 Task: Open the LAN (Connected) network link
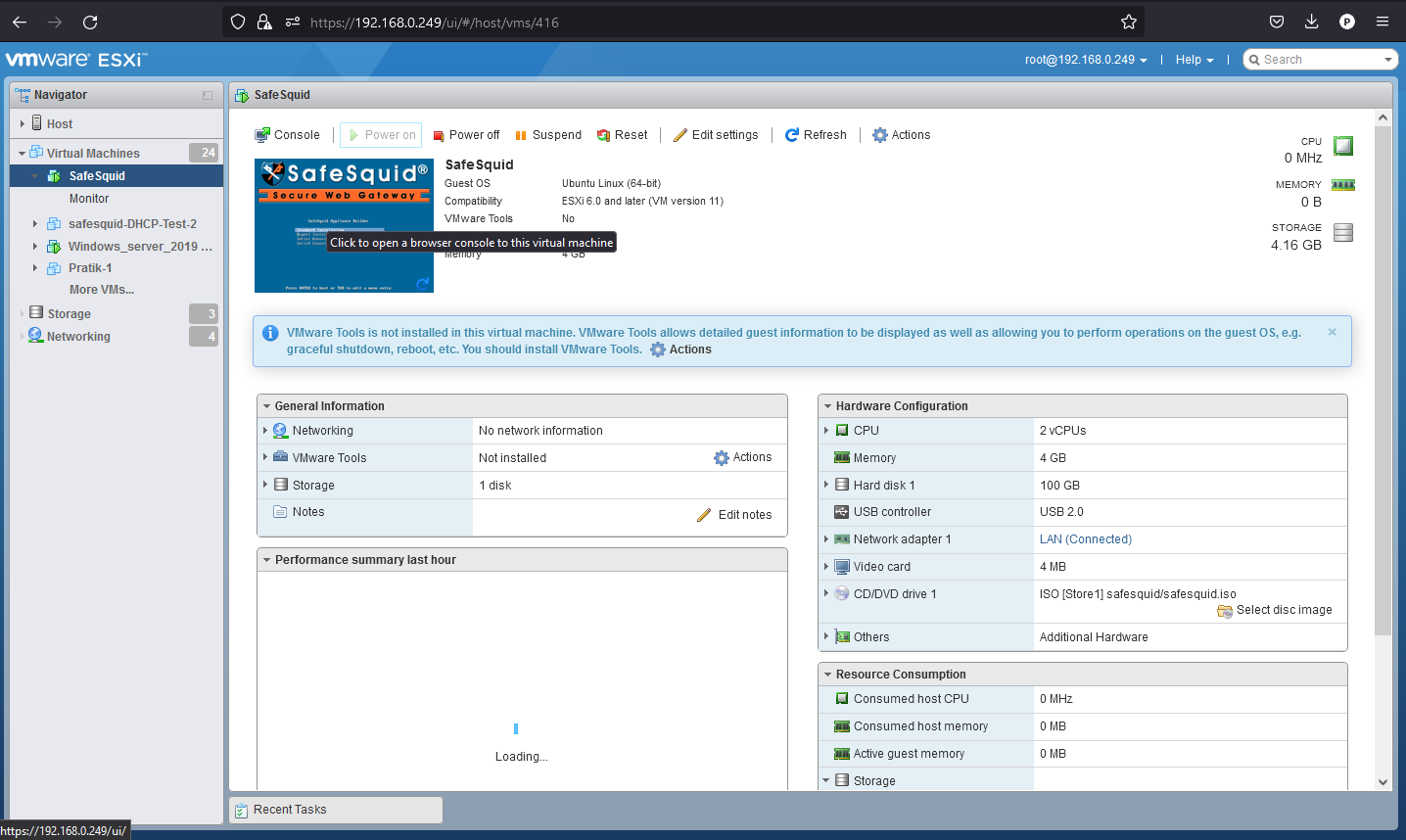[1086, 539]
